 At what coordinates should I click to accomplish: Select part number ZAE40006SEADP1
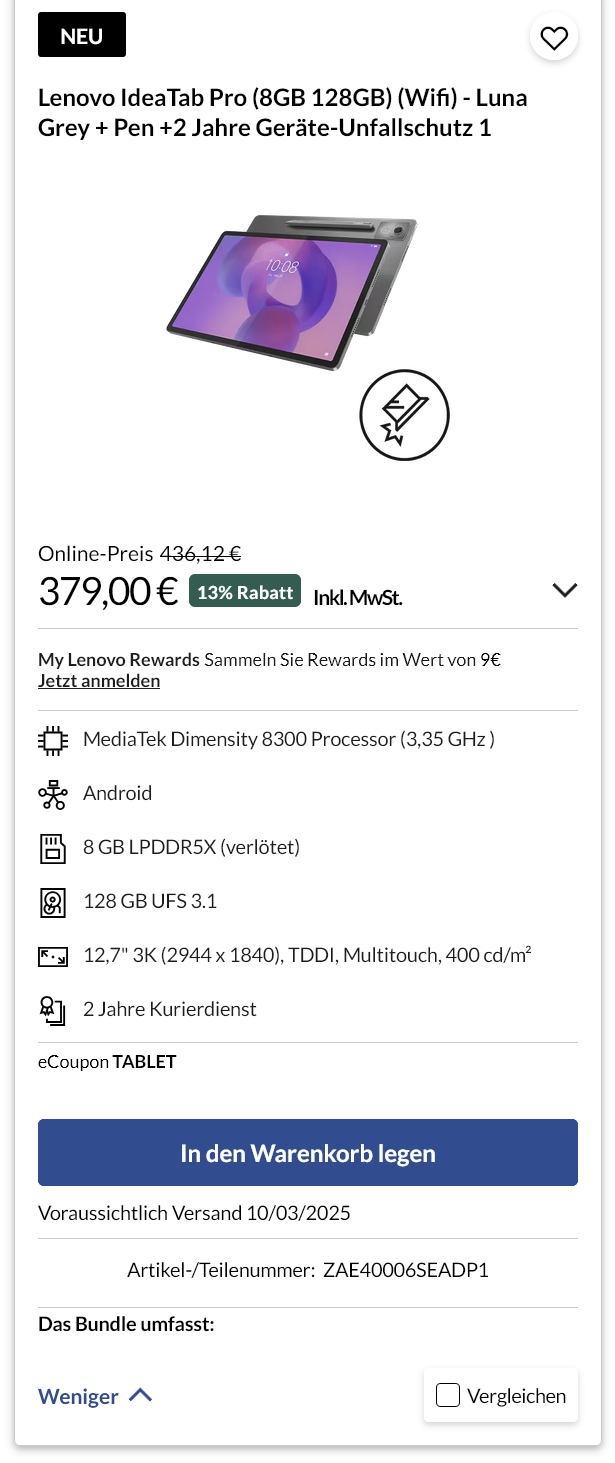tap(405, 1271)
